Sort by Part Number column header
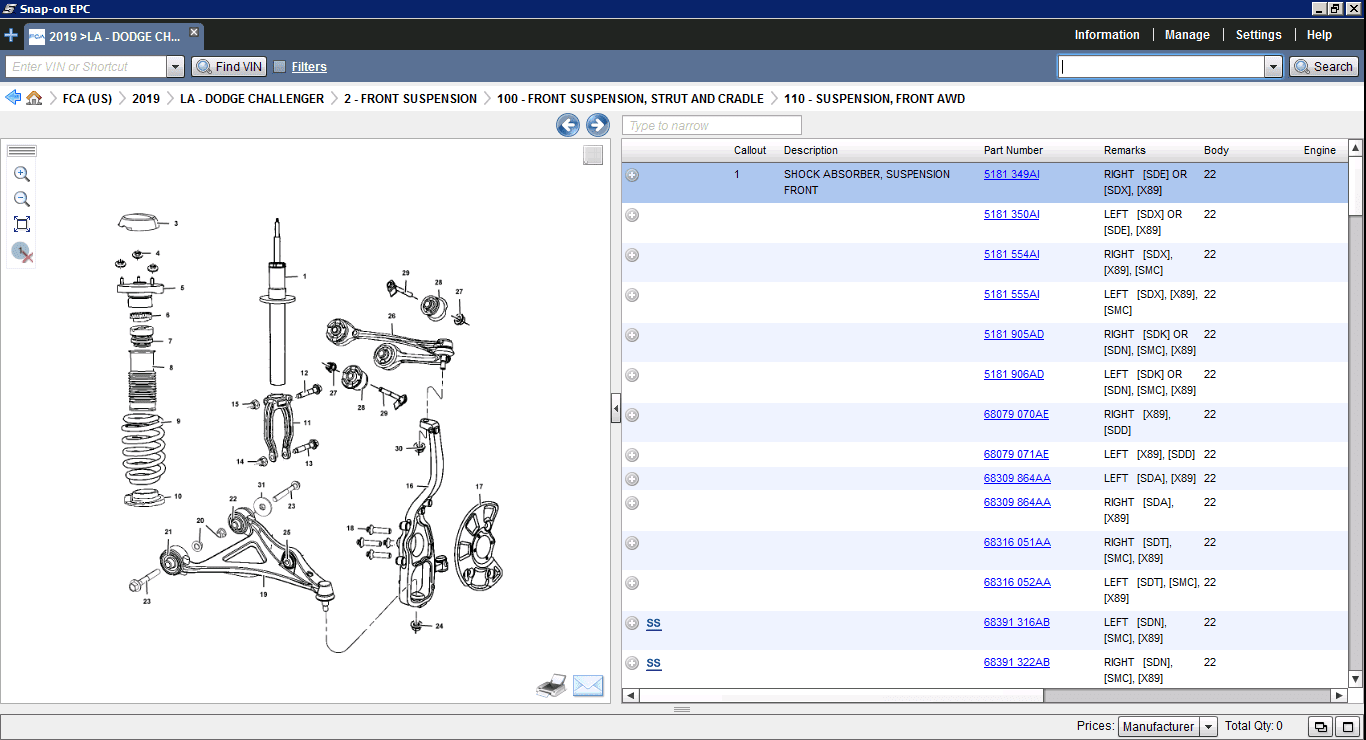Viewport: 1366px width, 740px height. tap(1013, 150)
